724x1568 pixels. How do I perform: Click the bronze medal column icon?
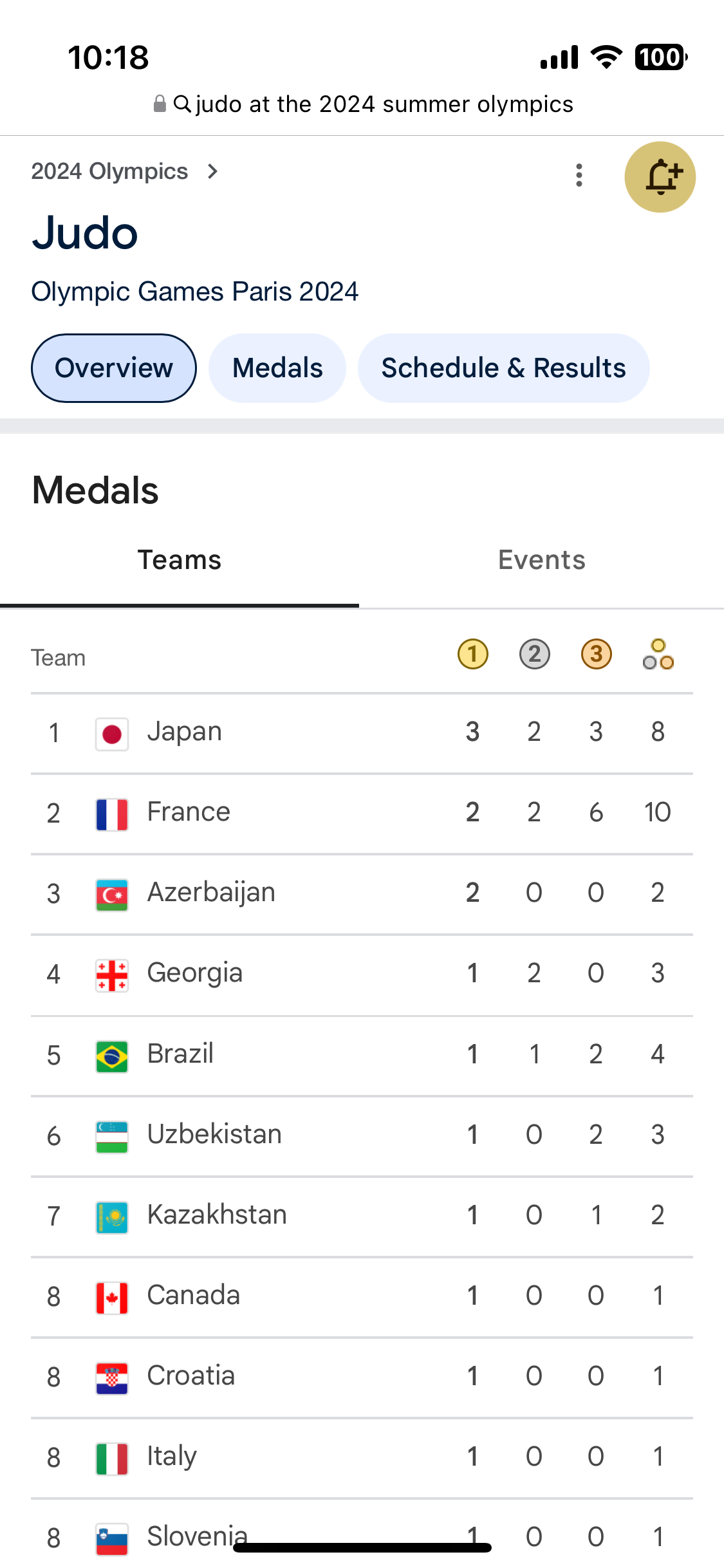tap(596, 655)
